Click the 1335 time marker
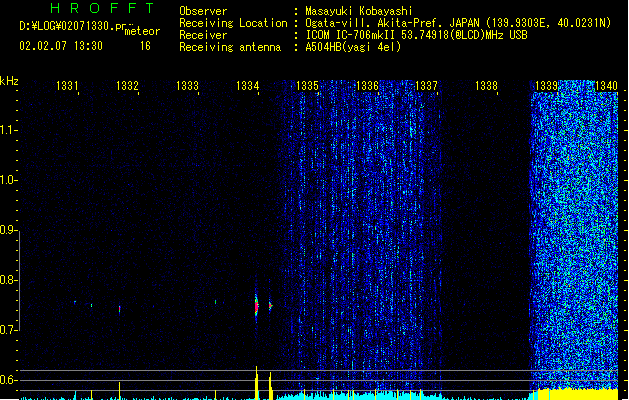629x400 pixels. point(307,86)
